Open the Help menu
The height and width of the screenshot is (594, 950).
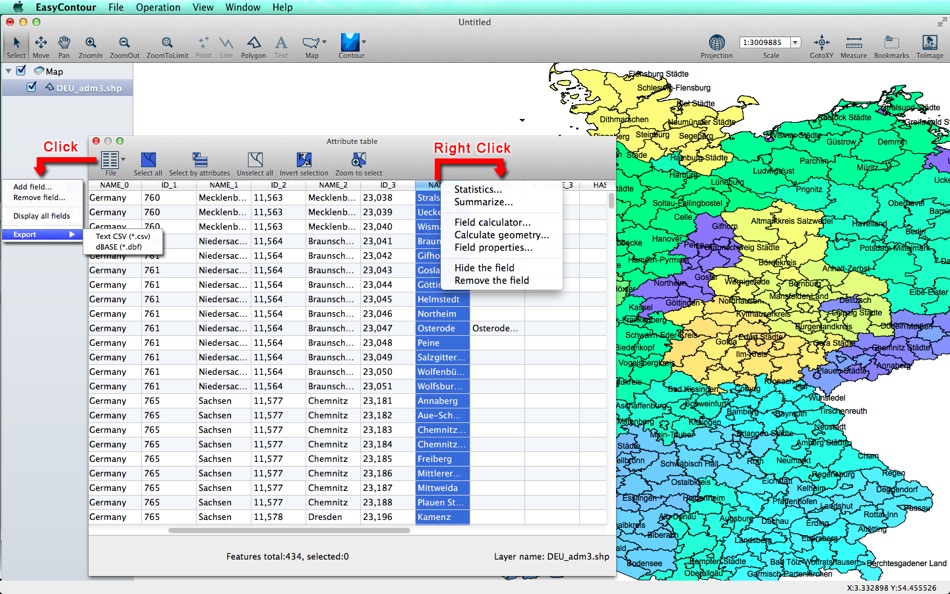[x=282, y=7]
